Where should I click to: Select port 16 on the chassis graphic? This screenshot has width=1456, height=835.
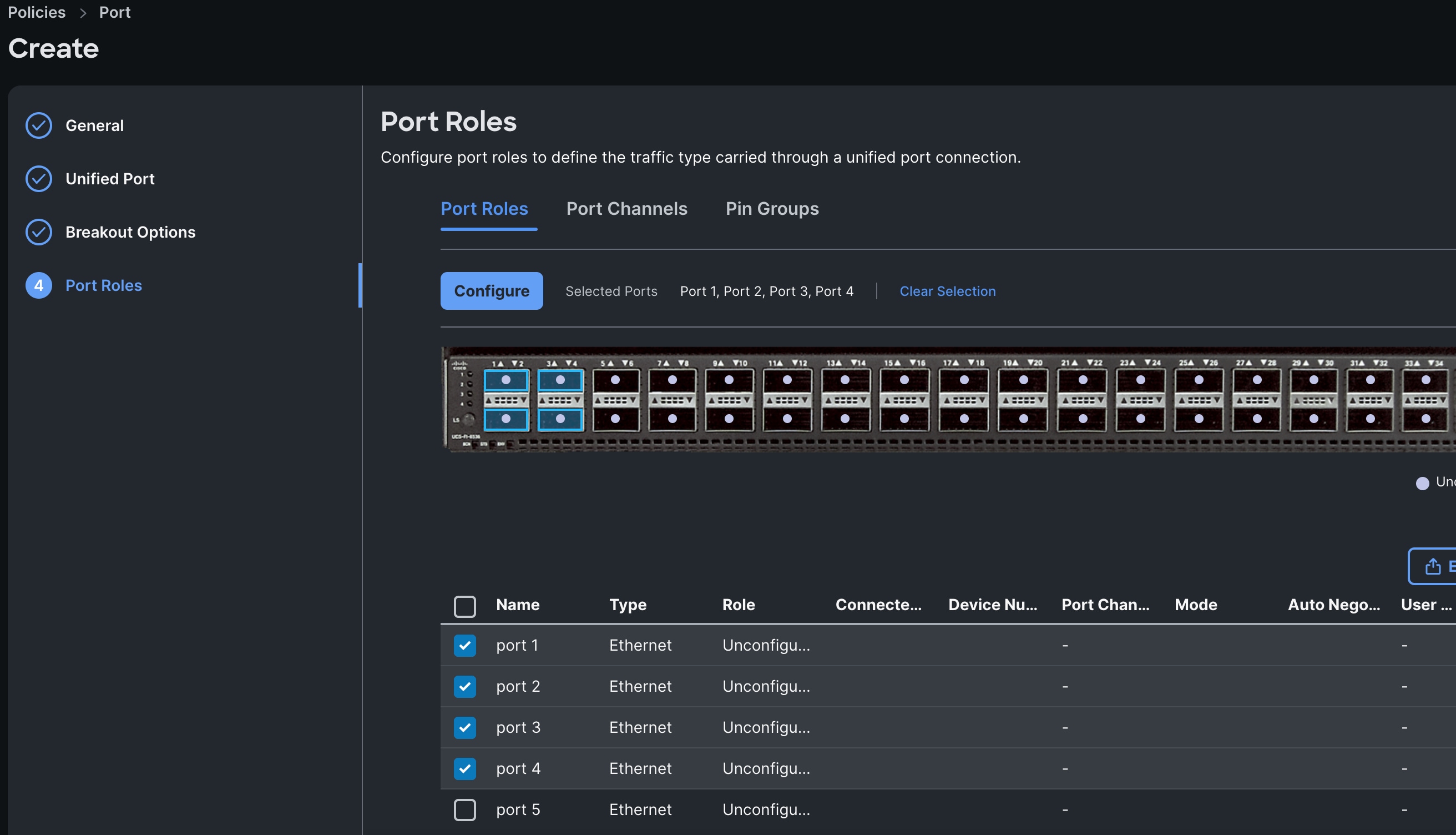pyautogui.click(x=904, y=419)
